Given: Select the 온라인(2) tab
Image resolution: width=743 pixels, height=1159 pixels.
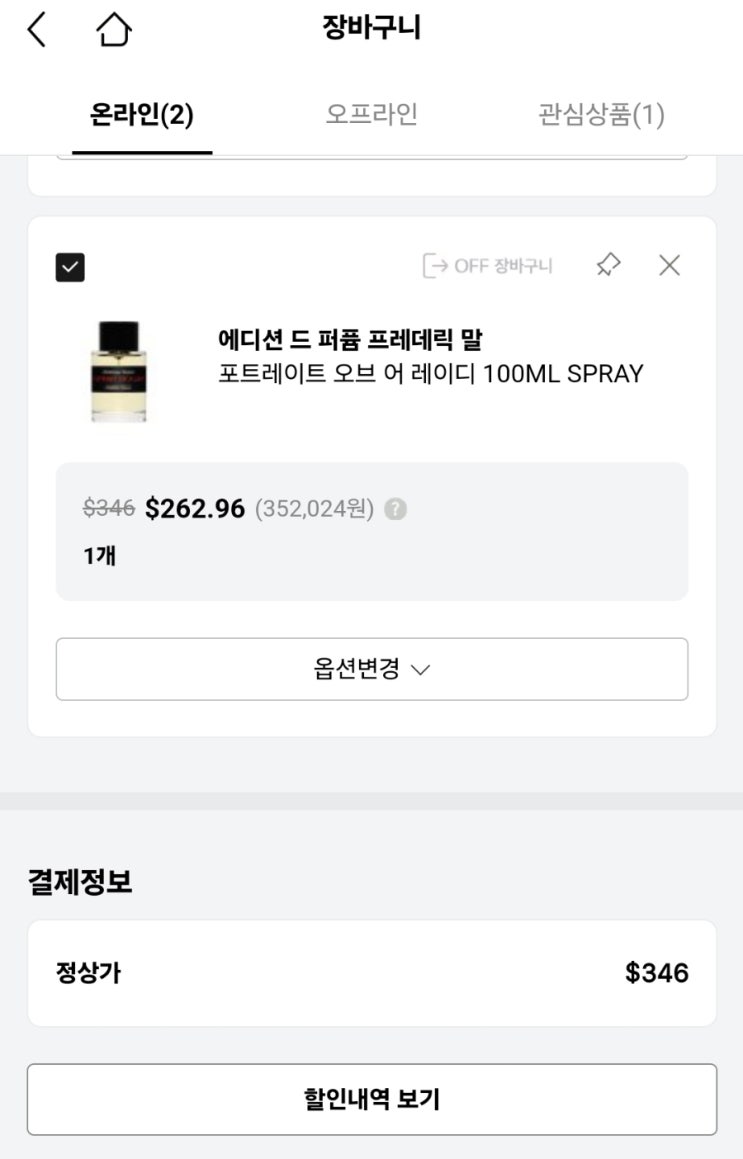Looking at the screenshot, I should pyautogui.click(x=142, y=115).
